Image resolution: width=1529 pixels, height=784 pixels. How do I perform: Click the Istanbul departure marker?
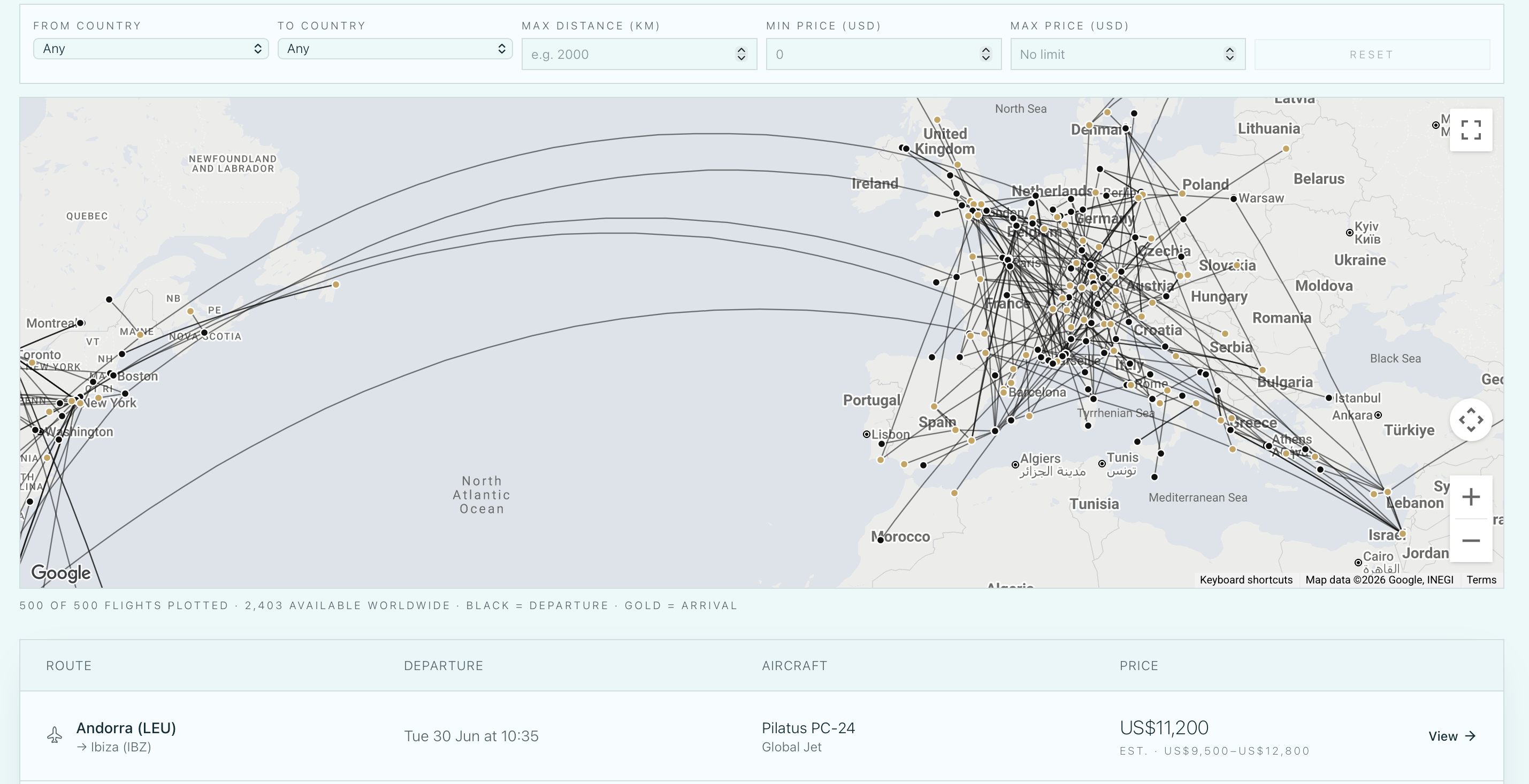point(1329,398)
